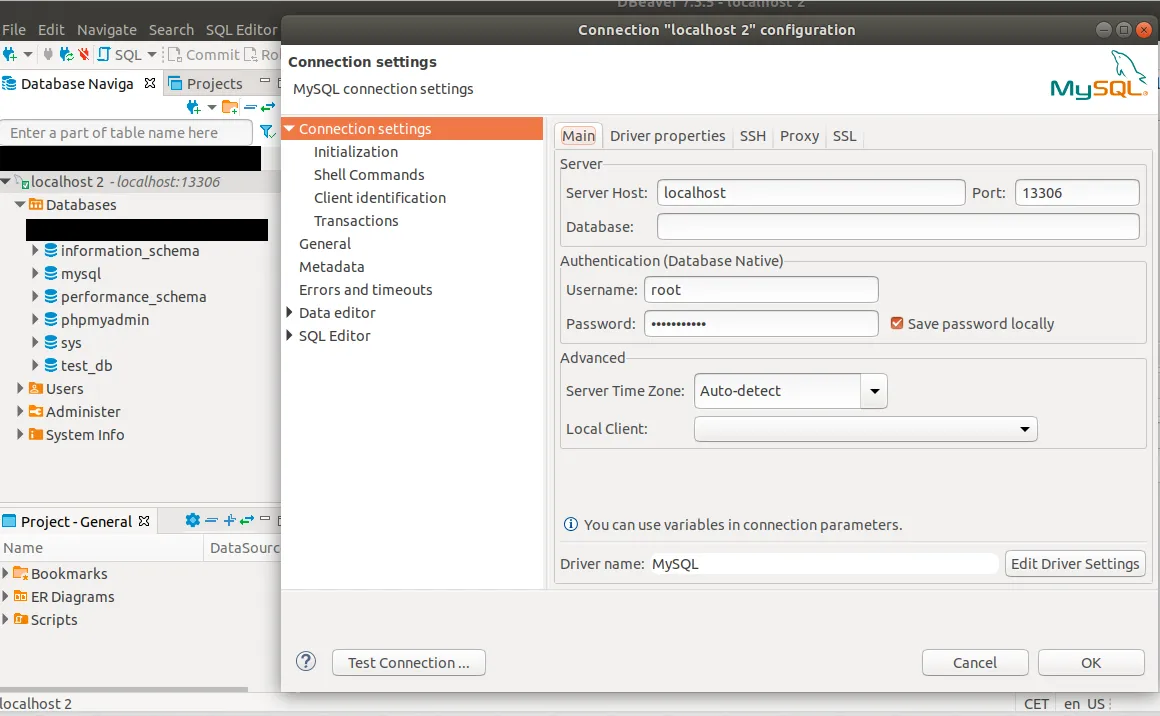
Task: Close the Database Navigator tab via its X
Action: click(150, 83)
